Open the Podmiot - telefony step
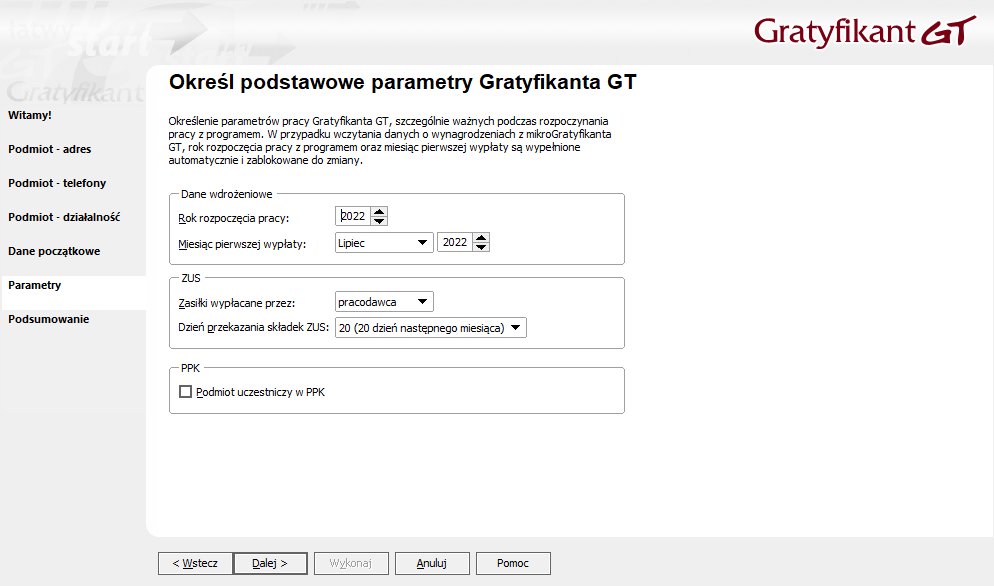The image size is (994, 586). [x=57, y=183]
